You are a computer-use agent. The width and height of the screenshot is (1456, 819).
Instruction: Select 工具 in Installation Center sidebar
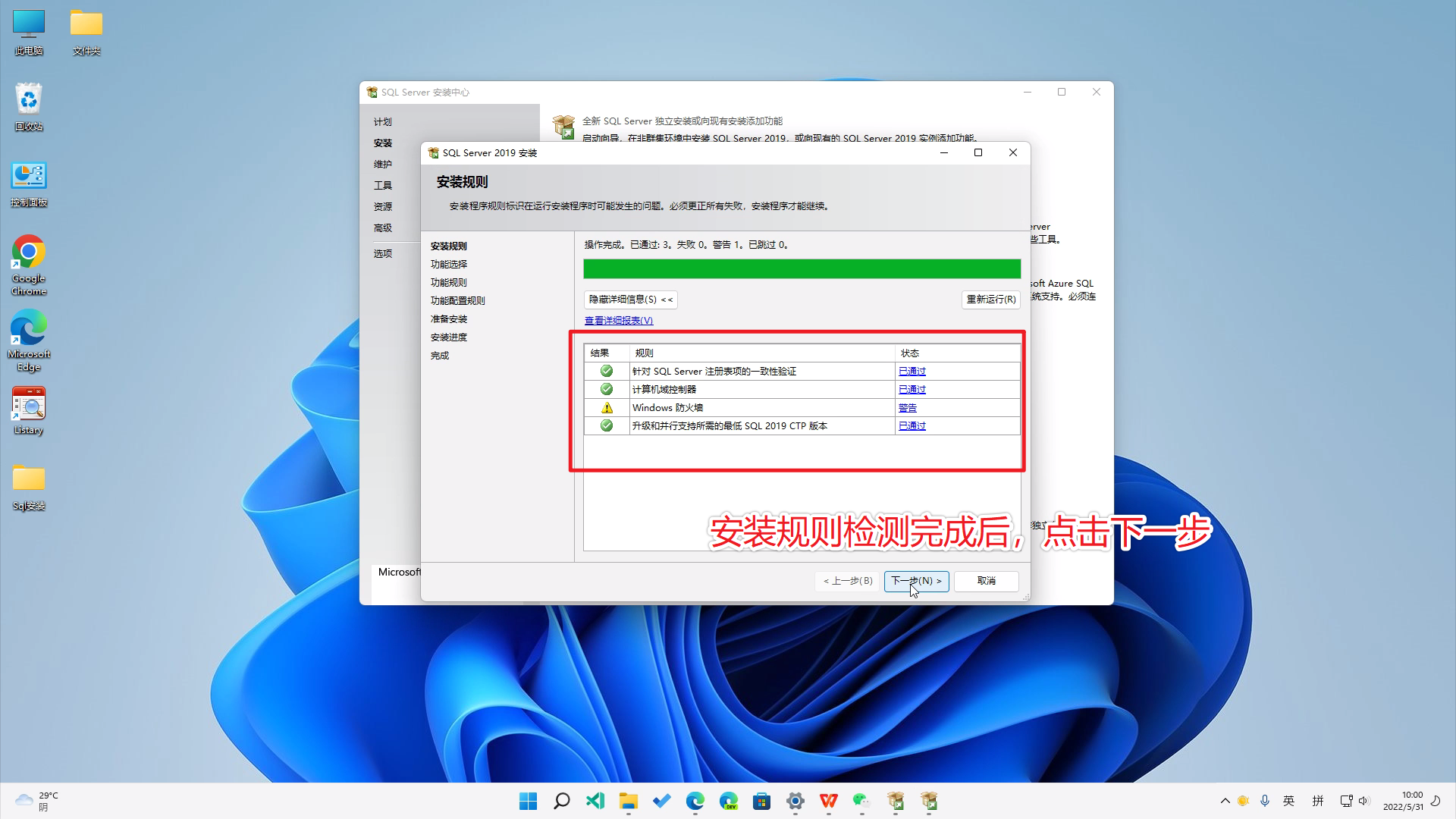click(x=382, y=185)
